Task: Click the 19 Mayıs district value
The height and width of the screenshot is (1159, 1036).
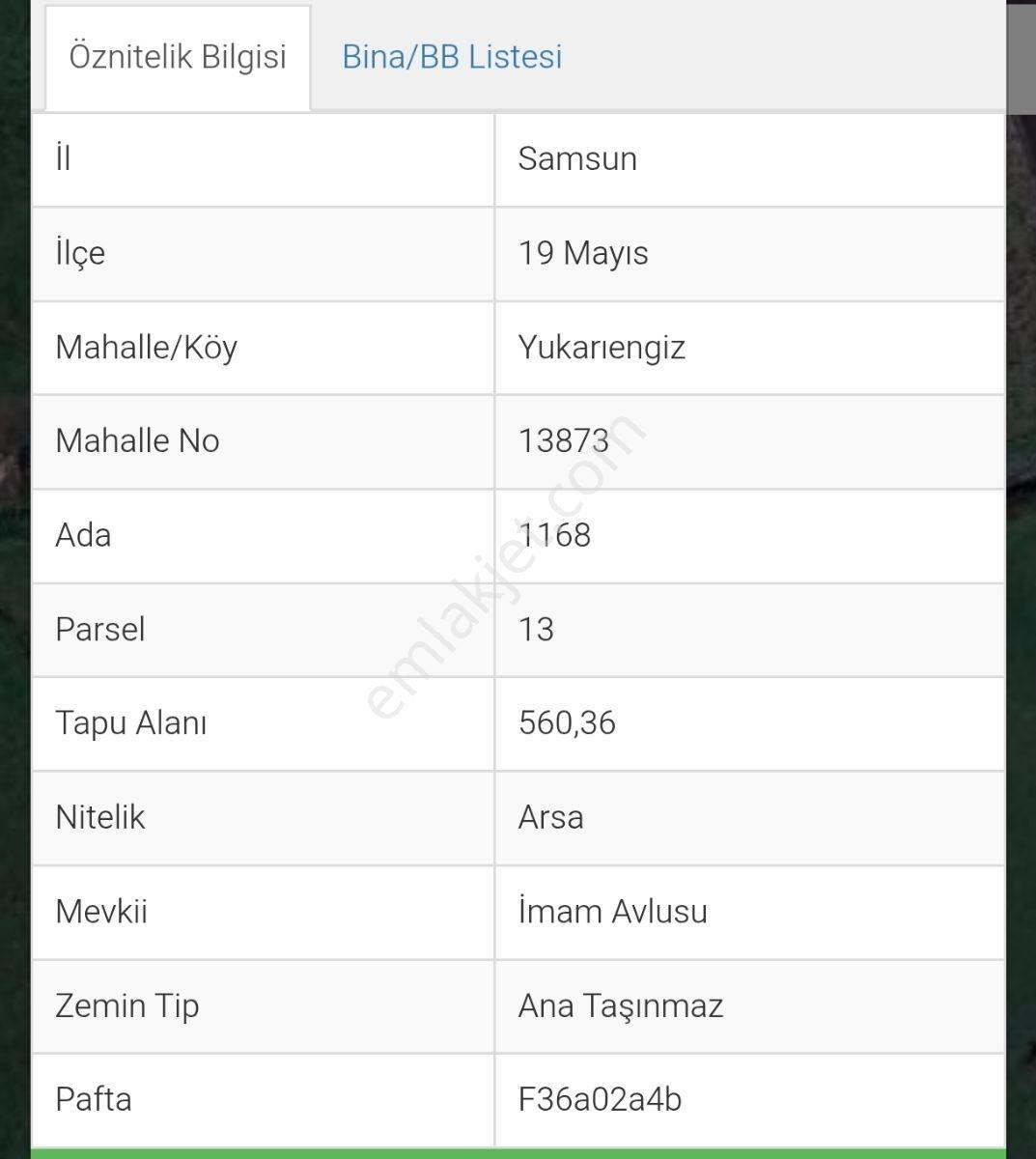Action: pos(583,253)
